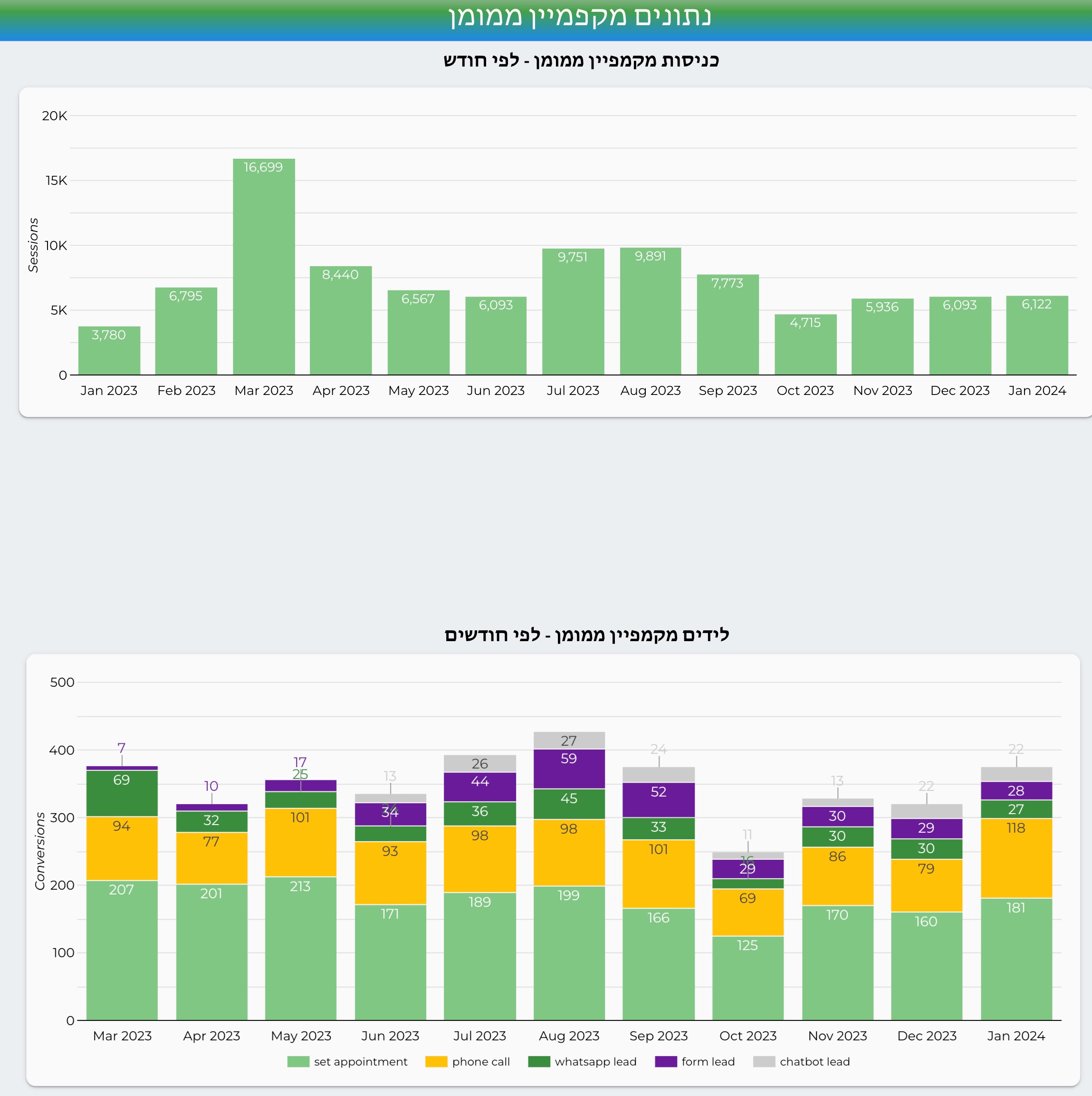Click the נתונים מקמפיין ממומן header banner
This screenshot has height=1096, width=1092.
[x=546, y=20]
